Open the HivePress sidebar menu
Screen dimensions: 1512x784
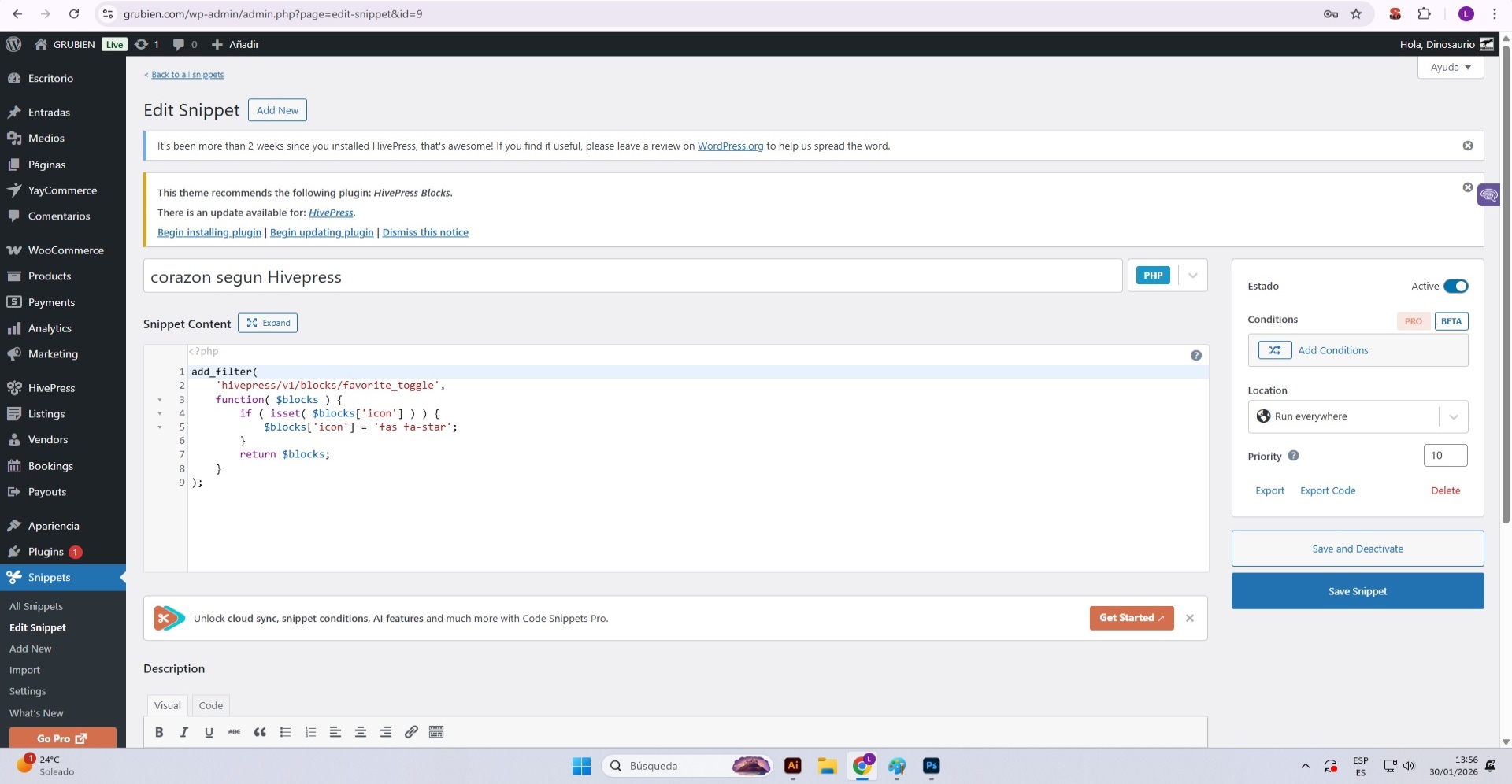(x=51, y=388)
